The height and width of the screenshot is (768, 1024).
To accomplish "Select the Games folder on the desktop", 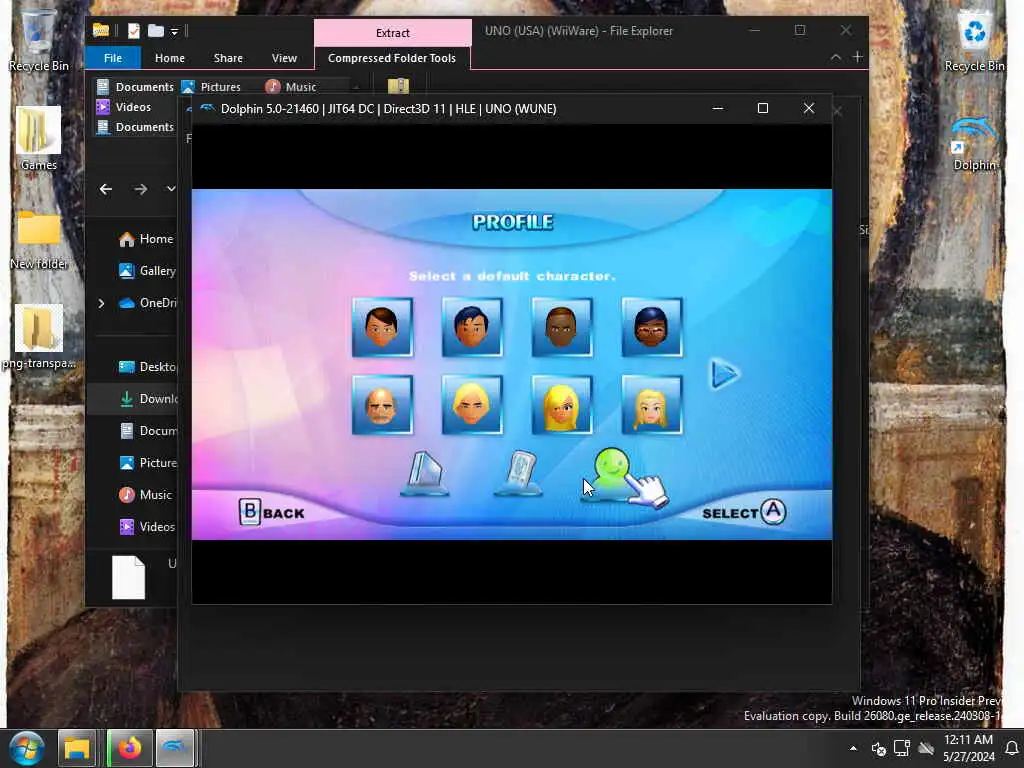I will [x=39, y=138].
